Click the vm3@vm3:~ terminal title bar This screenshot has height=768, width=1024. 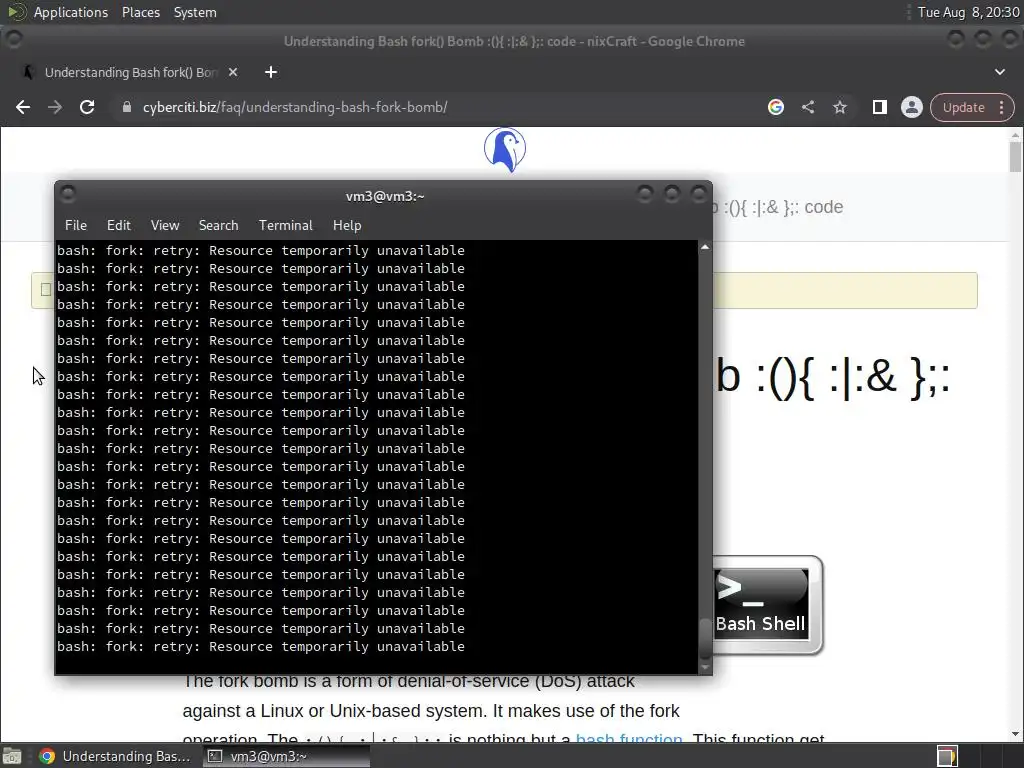(x=385, y=196)
